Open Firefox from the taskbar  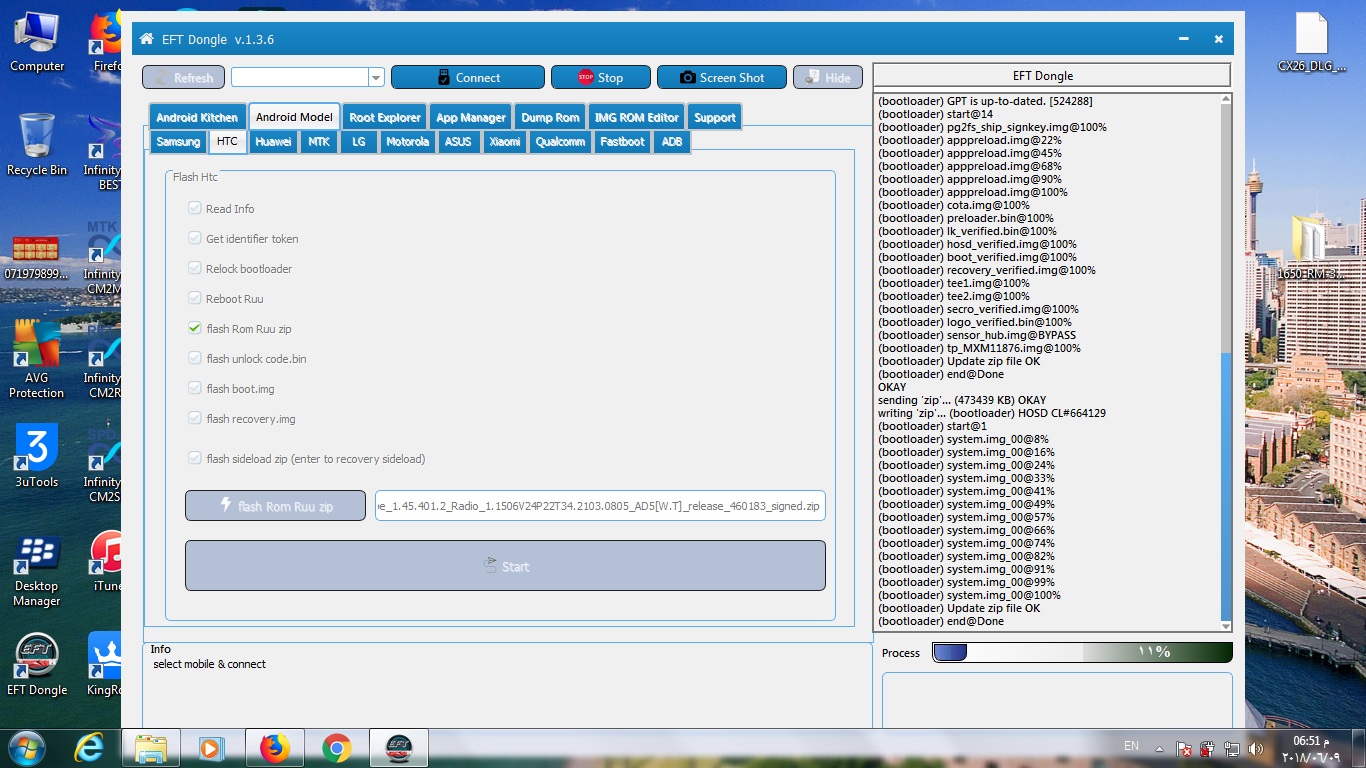pos(273,748)
